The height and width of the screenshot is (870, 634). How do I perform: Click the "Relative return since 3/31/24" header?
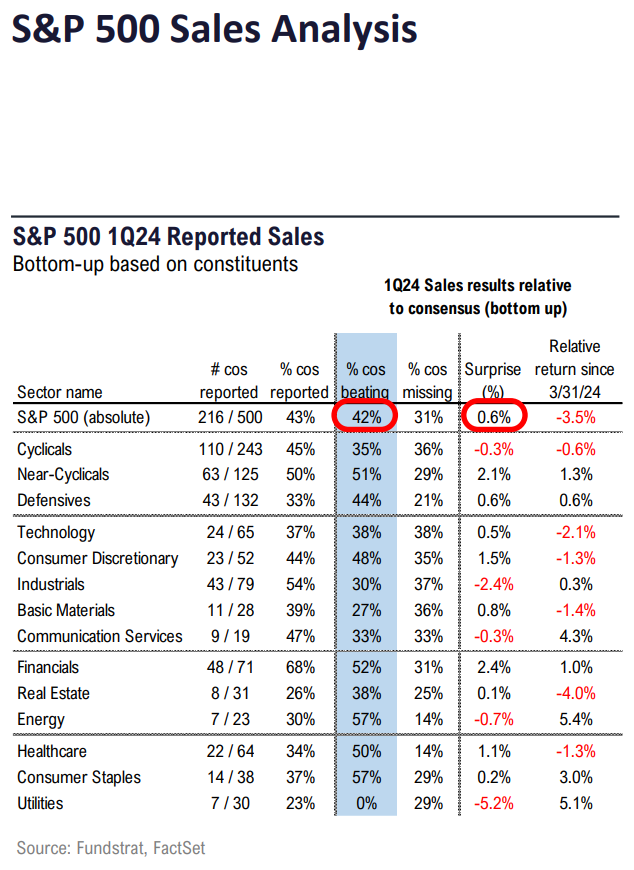click(575, 369)
